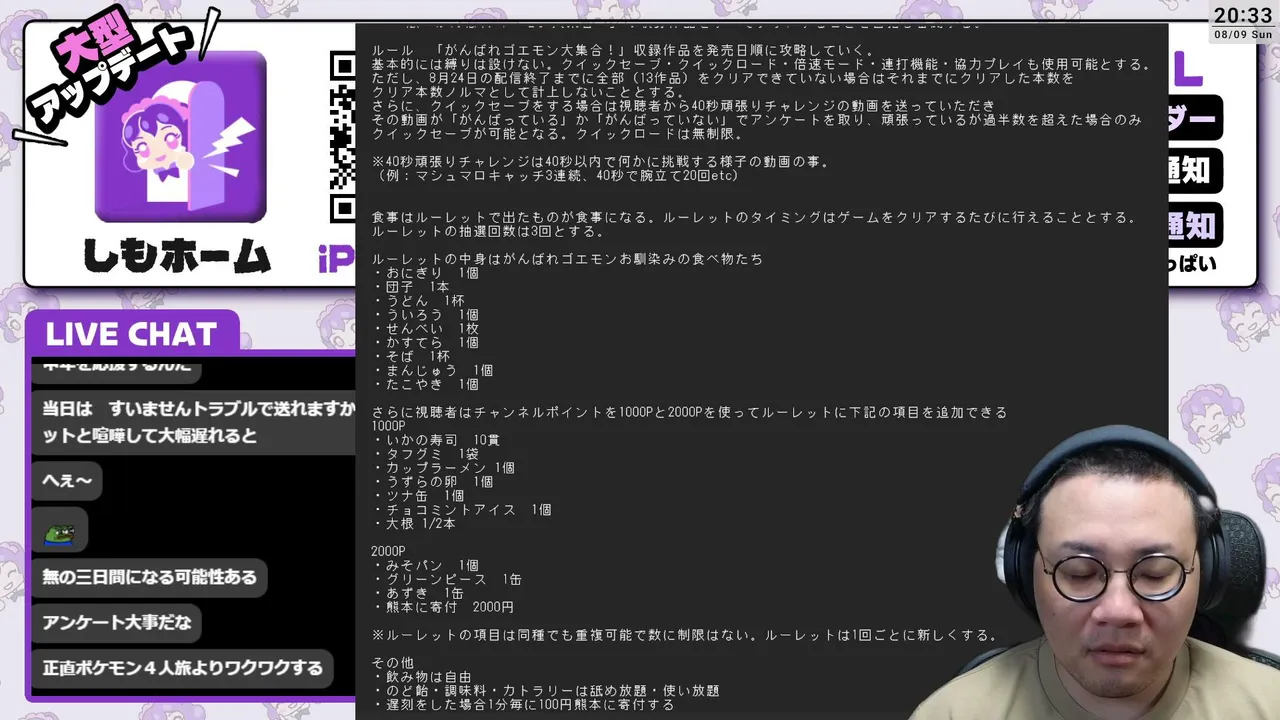1280x720 pixels.
Task: Click the line "ルーレットの抽選回数は3回とする。"
Action: click(488, 231)
